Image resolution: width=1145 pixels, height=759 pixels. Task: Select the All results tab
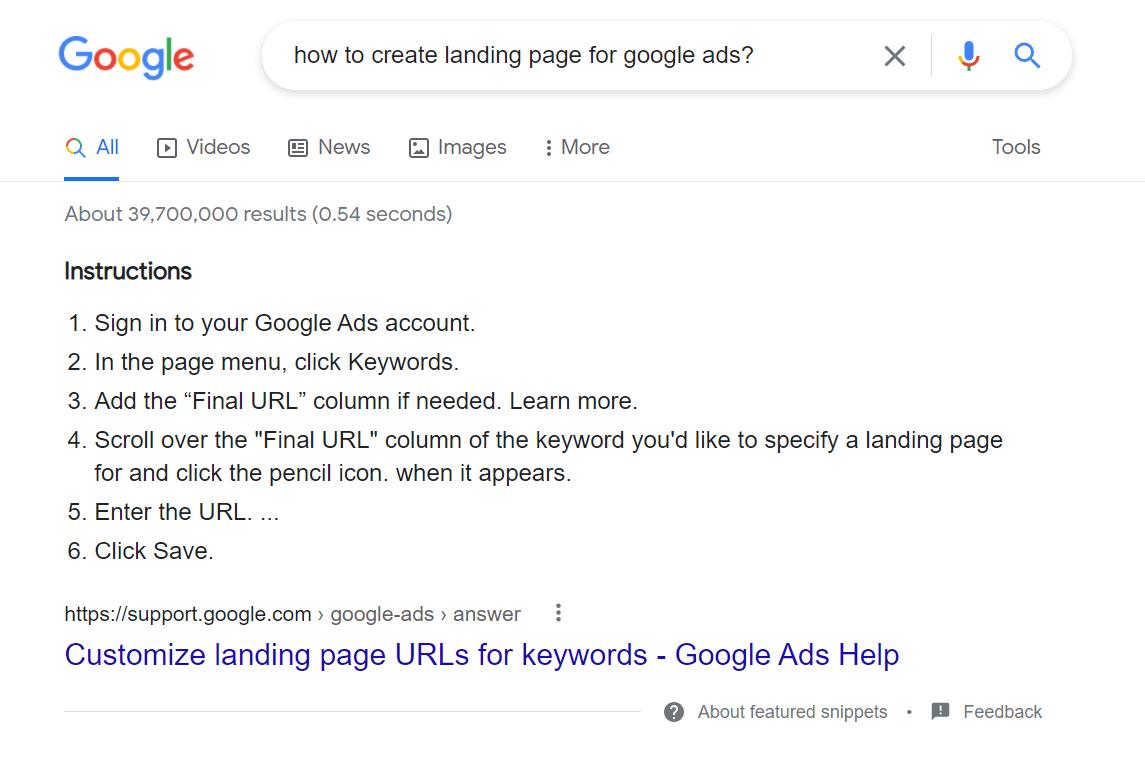coord(92,147)
